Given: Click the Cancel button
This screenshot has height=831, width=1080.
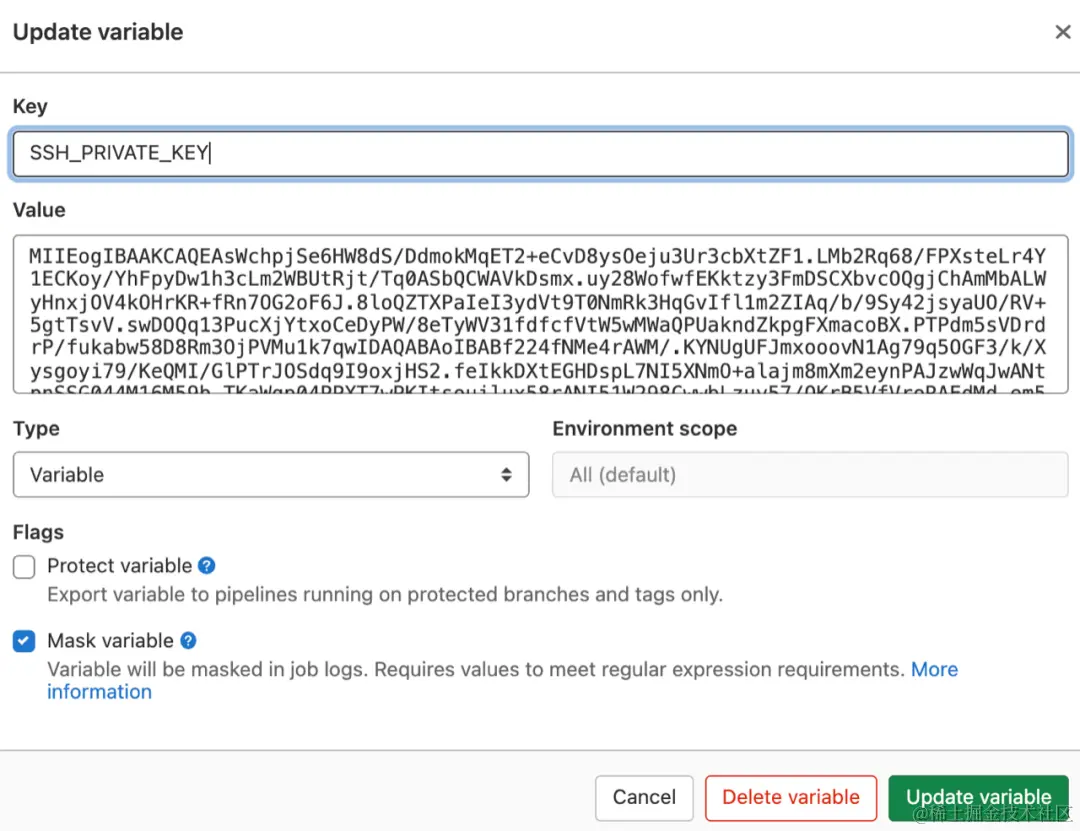Looking at the screenshot, I should 644,797.
